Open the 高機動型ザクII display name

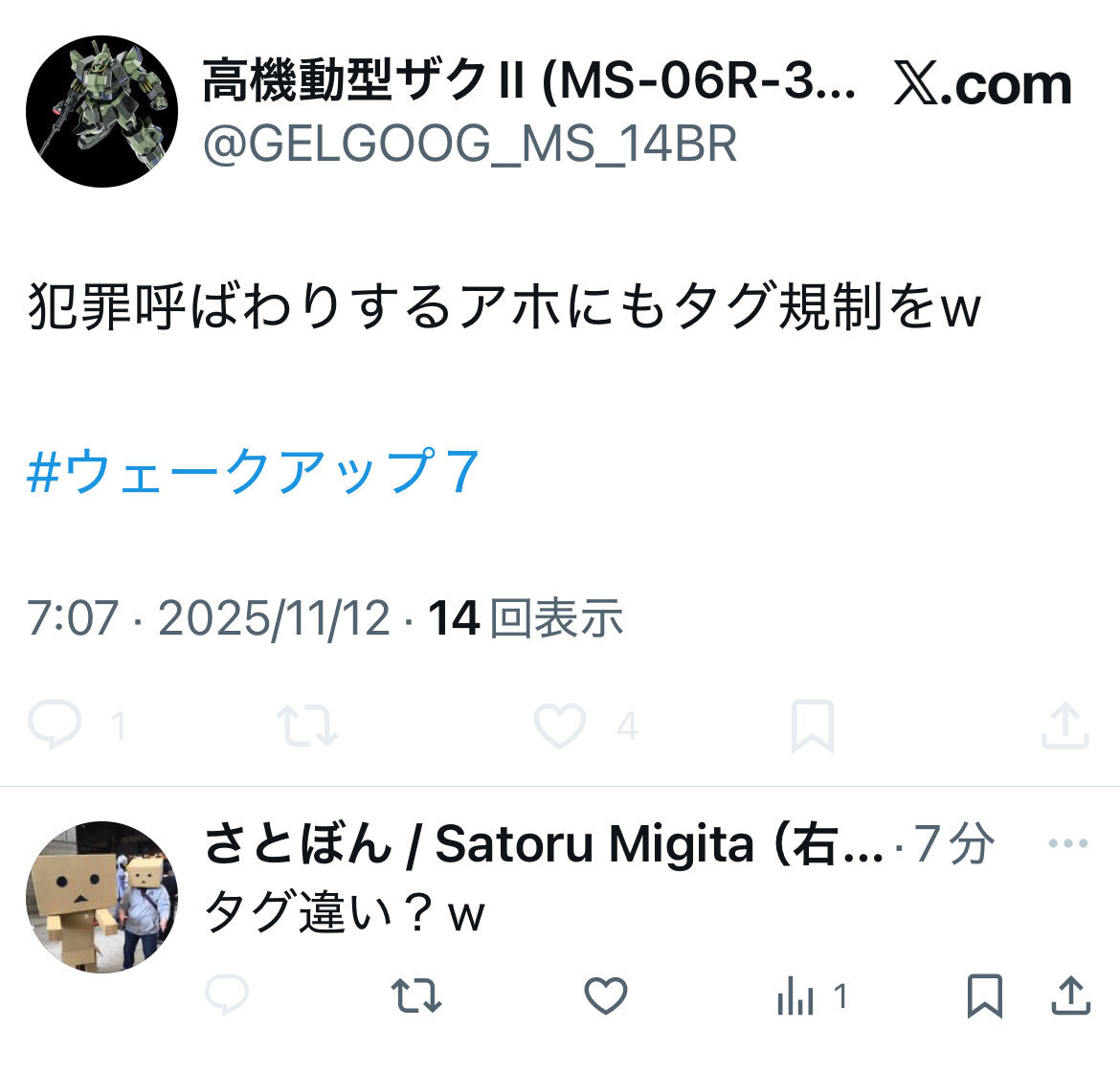(529, 80)
